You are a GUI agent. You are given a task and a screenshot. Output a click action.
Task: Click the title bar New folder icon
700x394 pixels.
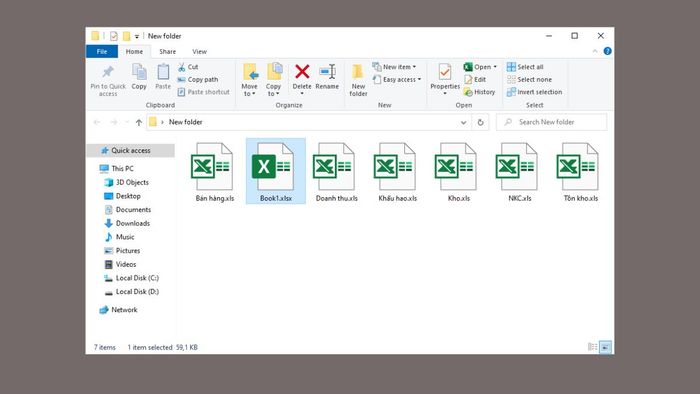point(126,36)
